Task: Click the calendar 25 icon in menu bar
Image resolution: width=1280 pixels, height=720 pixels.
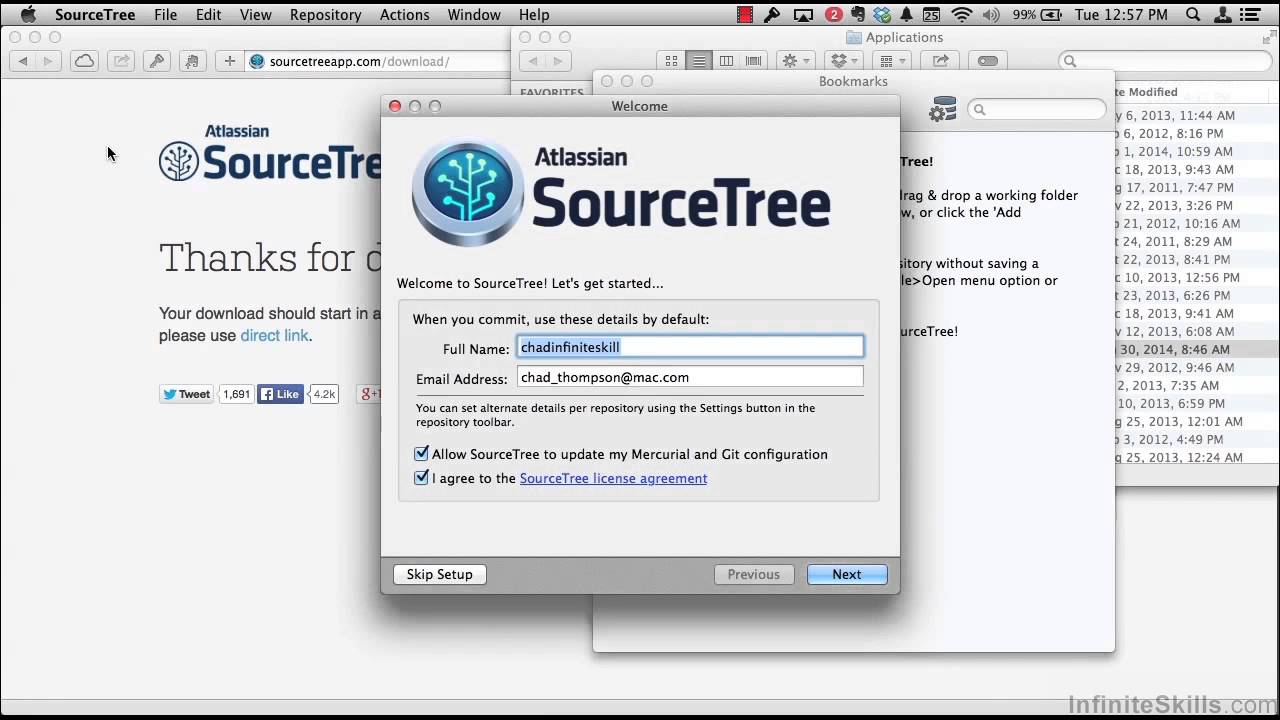Action: [x=932, y=15]
